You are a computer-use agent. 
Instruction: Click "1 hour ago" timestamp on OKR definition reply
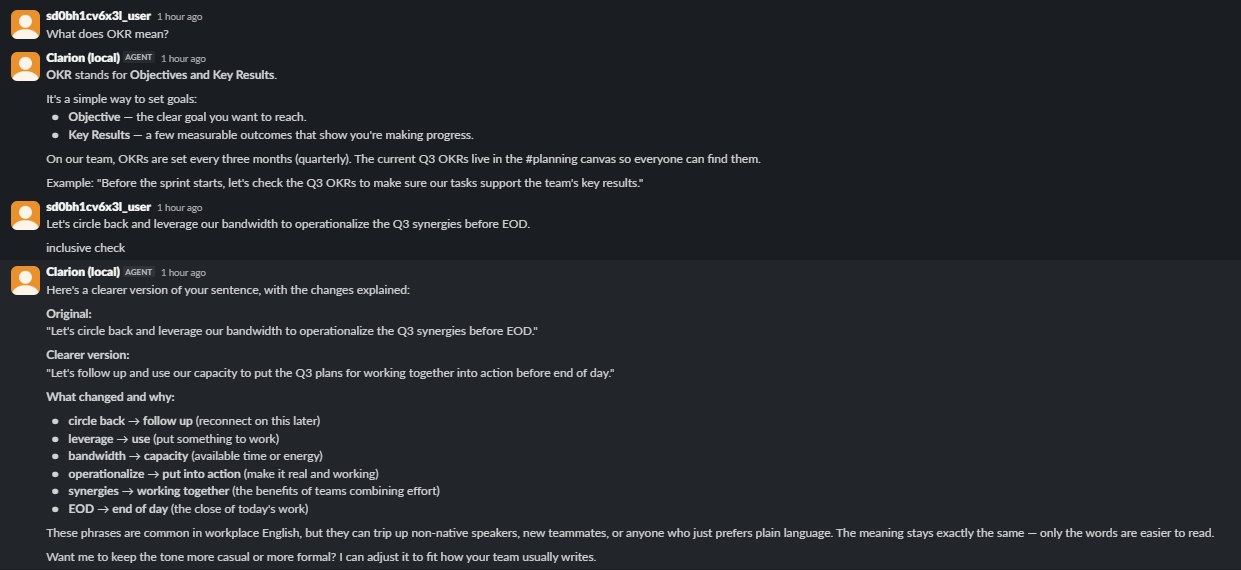click(x=183, y=59)
